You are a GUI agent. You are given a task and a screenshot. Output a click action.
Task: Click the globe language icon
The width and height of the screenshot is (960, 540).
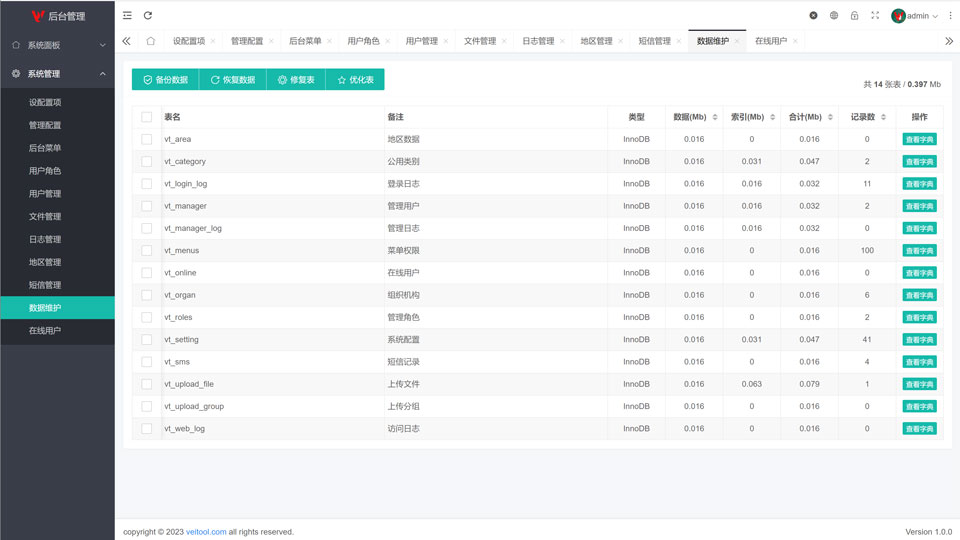pyautogui.click(x=834, y=16)
